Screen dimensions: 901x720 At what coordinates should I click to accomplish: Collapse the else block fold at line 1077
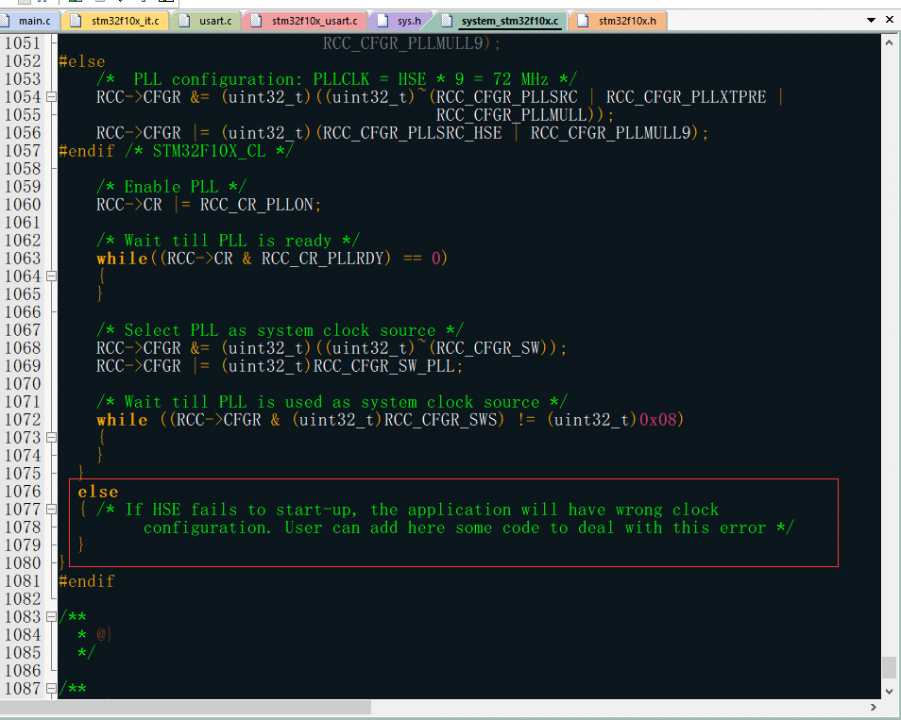(x=52, y=510)
